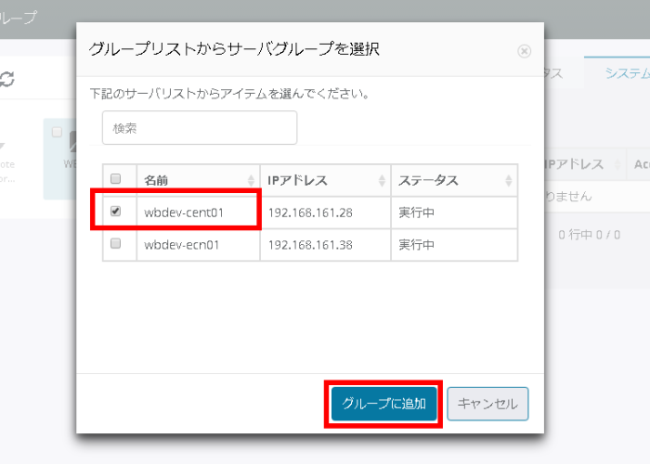The width and height of the screenshot is (650, 464).
Task: Click the background IPアドレス column header
Action: pyautogui.click(x=575, y=165)
